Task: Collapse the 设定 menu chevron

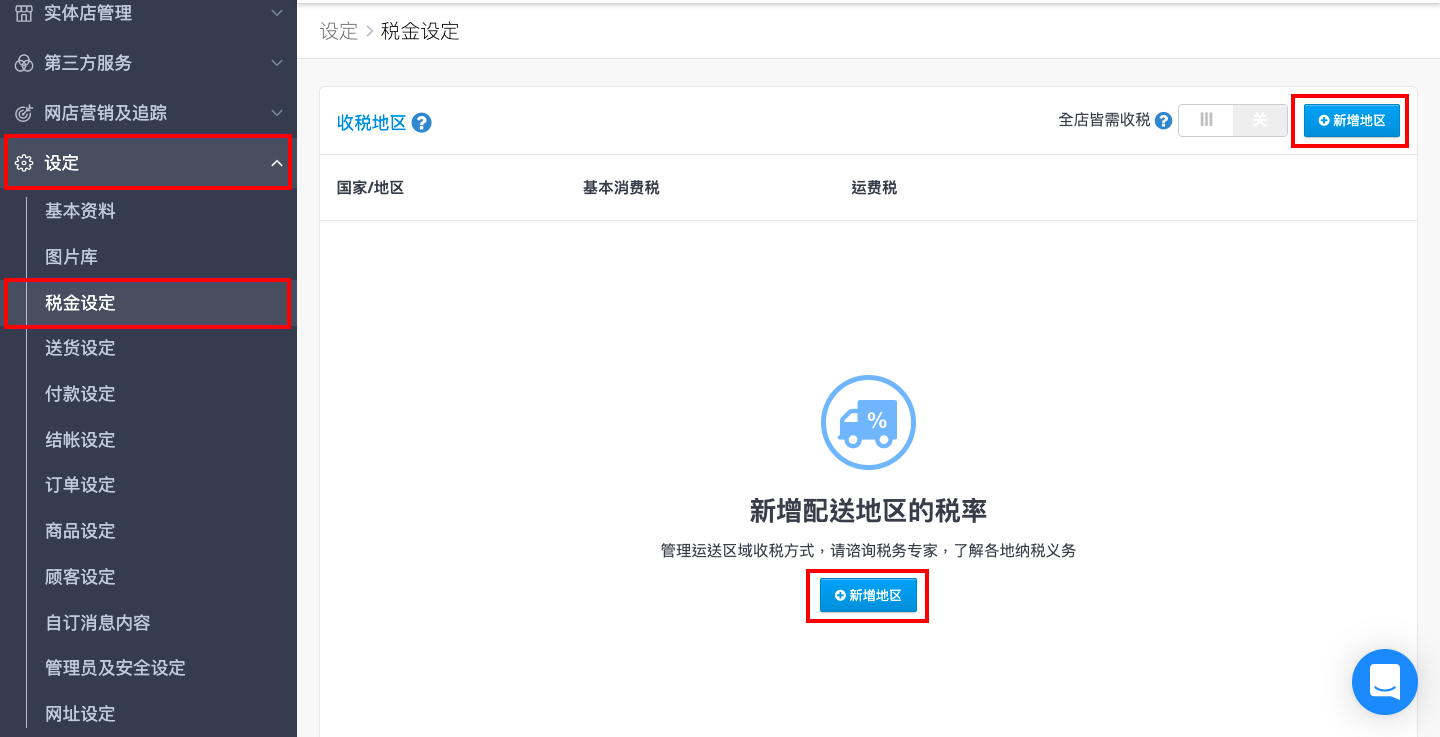Action: [x=277, y=163]
